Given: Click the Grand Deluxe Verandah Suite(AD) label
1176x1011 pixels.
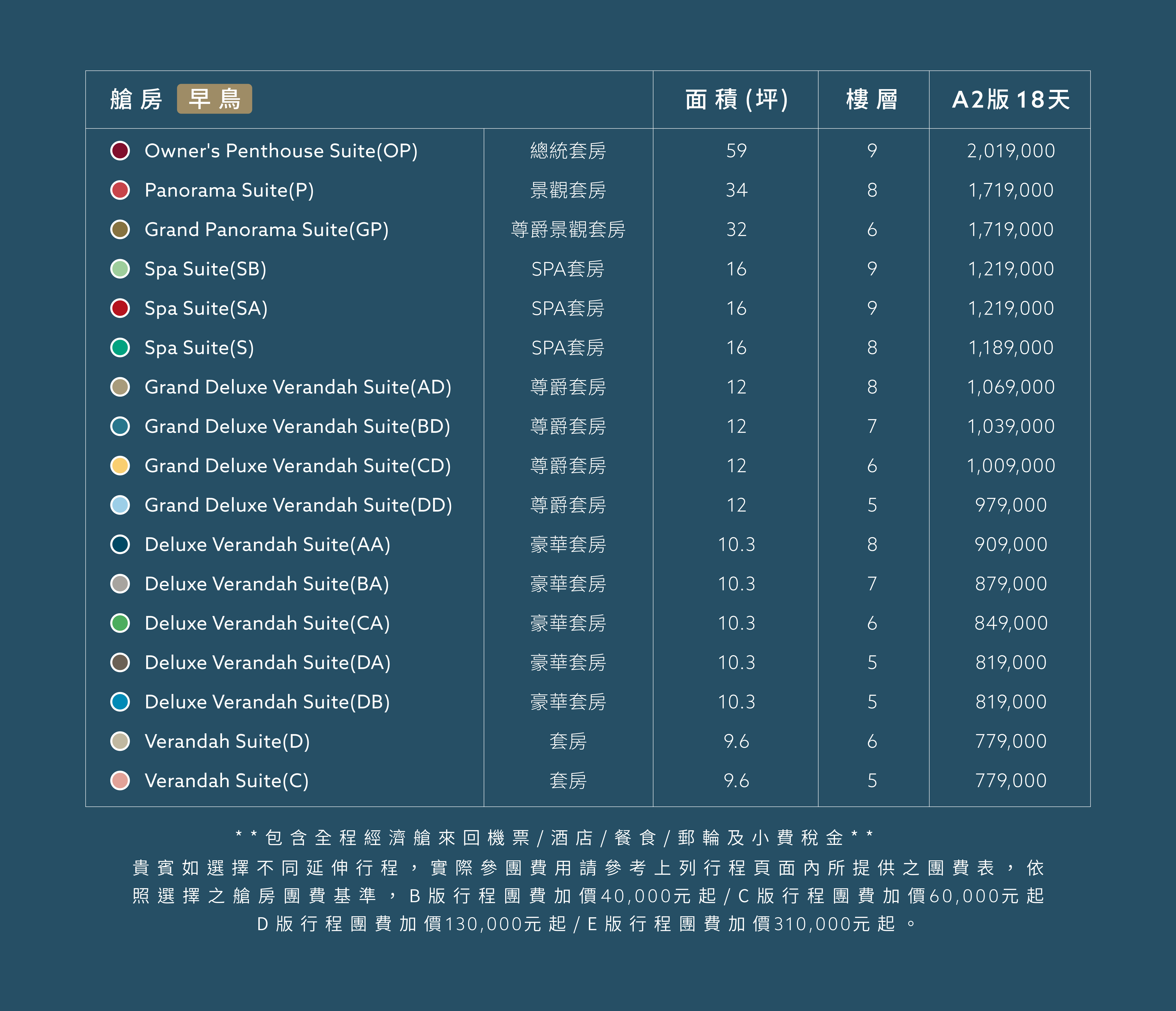Looking at the screenshot, I should 298,387.
